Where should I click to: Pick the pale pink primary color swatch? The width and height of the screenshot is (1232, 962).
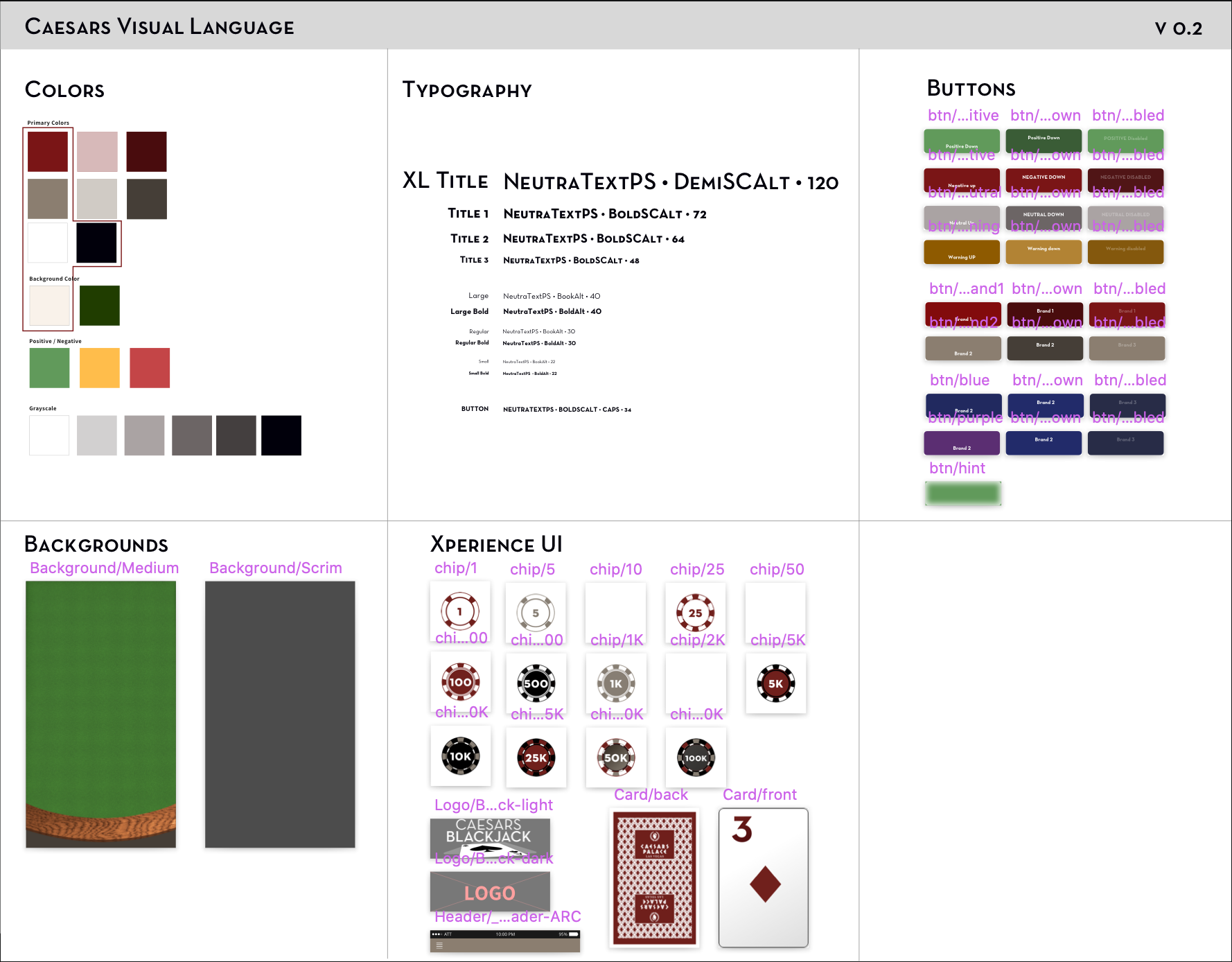tap(97, 151)
